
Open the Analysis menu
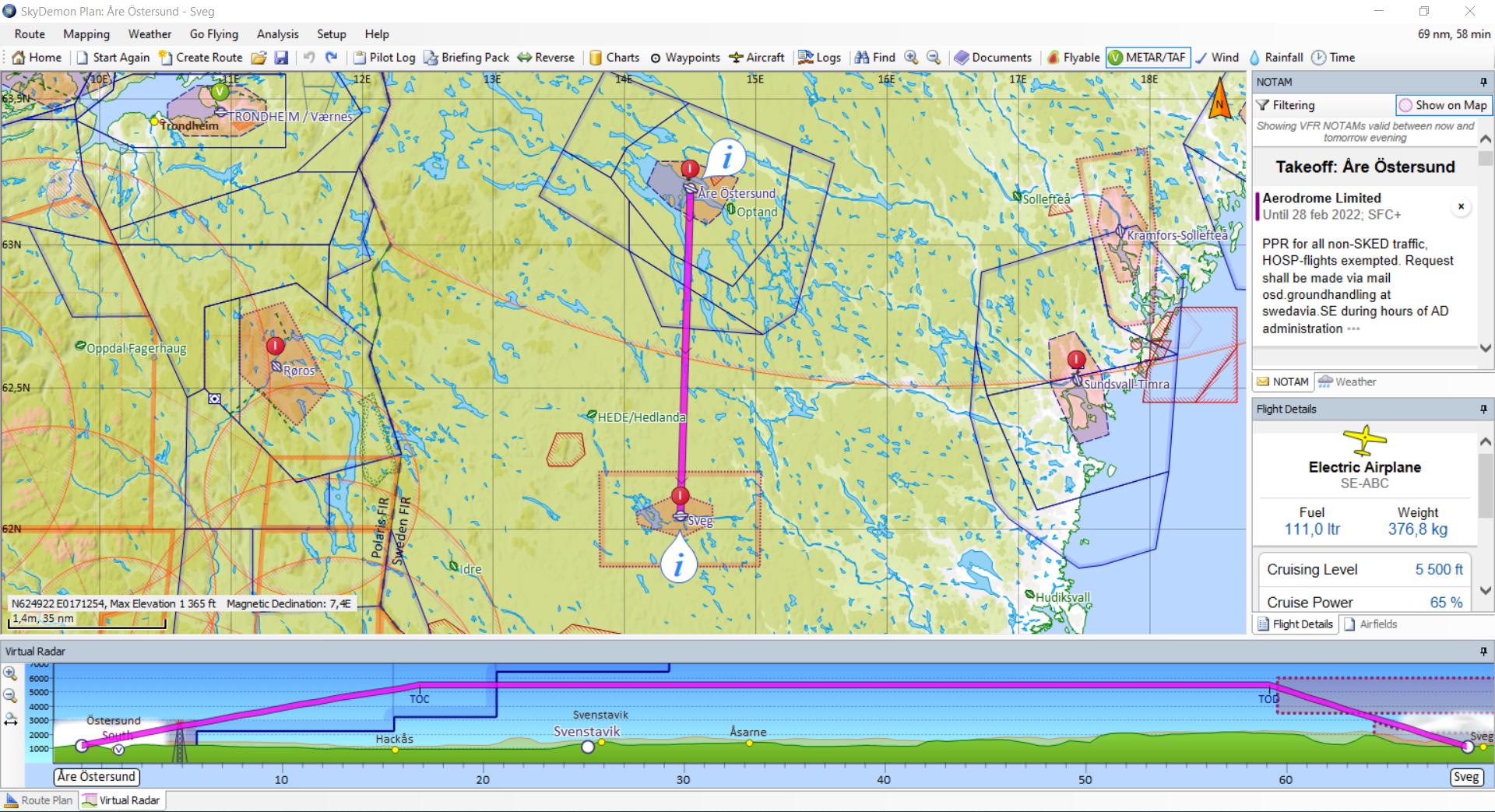pos(278,34)
